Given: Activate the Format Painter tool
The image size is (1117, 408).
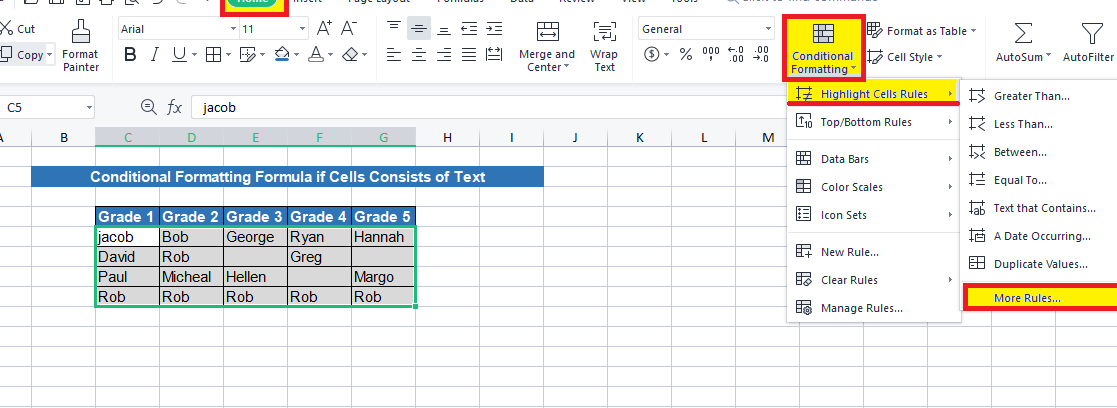Looking at the screenshot, I should pos(80,46).
